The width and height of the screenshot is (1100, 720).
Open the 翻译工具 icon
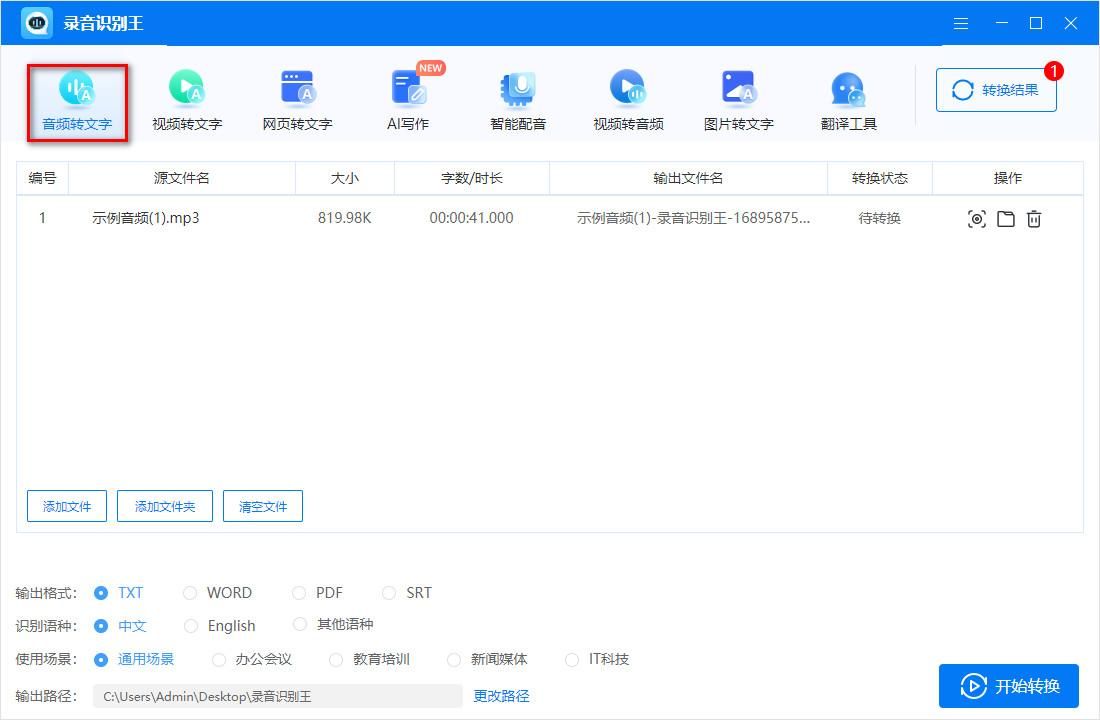tap(849, 102)
